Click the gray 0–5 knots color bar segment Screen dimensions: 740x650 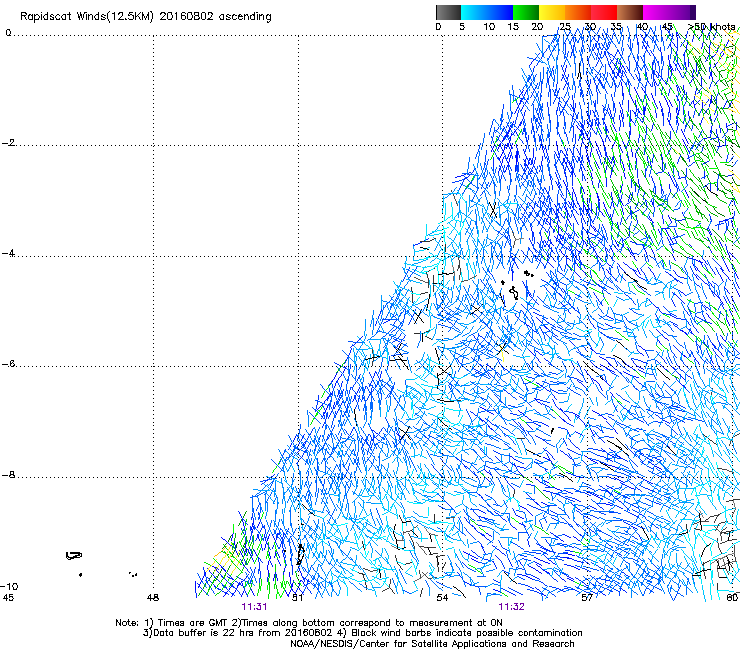448,12
